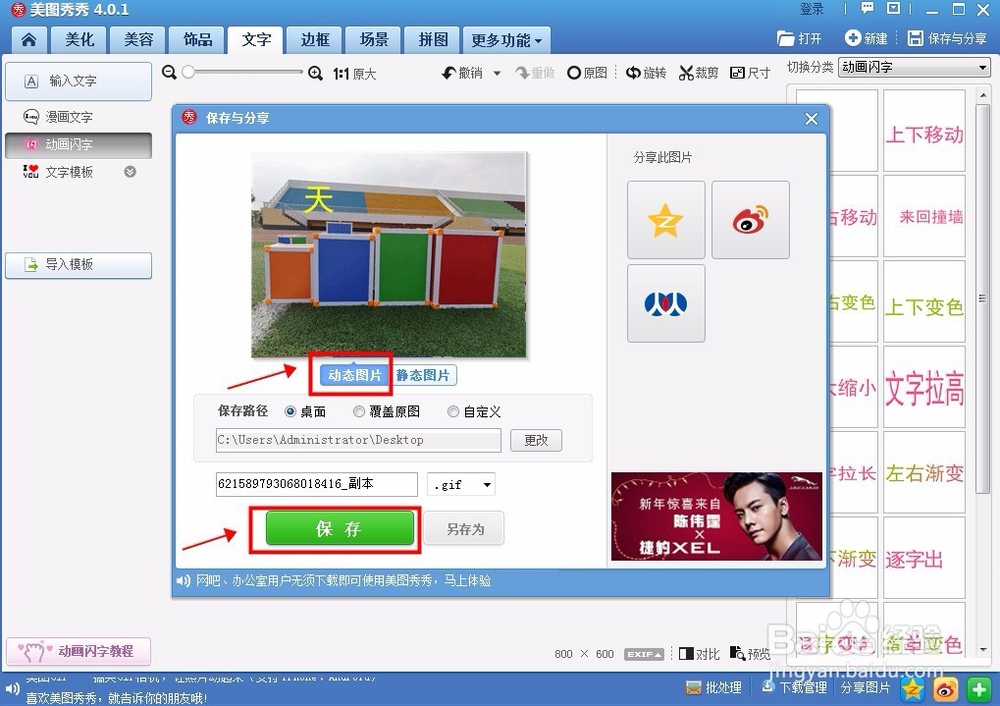Screen dimensions: 1000x706
Task: Share to Renren icon in dialog
Action: [666, 304]
